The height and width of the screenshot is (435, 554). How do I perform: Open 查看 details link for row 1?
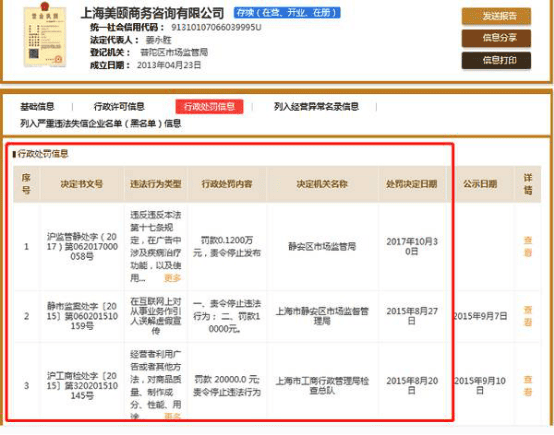528,246
